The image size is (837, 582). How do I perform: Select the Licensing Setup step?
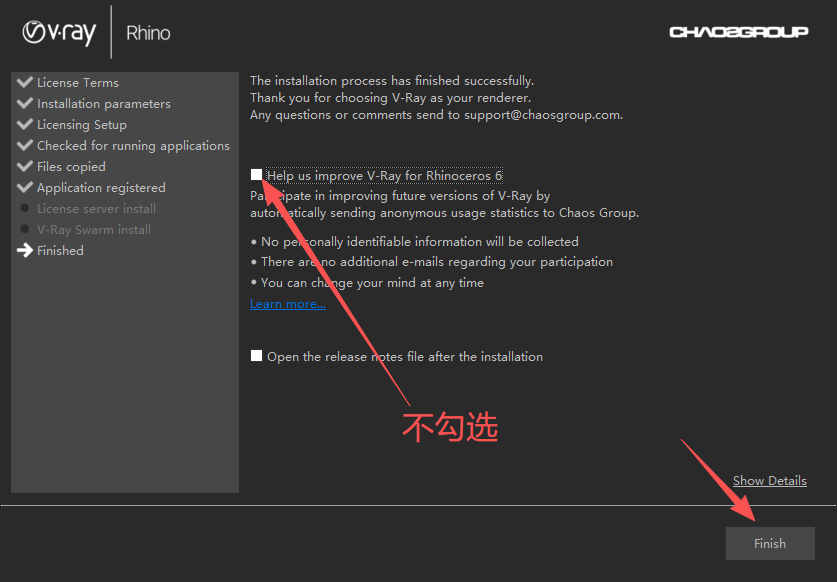click(x=82, y=124)
